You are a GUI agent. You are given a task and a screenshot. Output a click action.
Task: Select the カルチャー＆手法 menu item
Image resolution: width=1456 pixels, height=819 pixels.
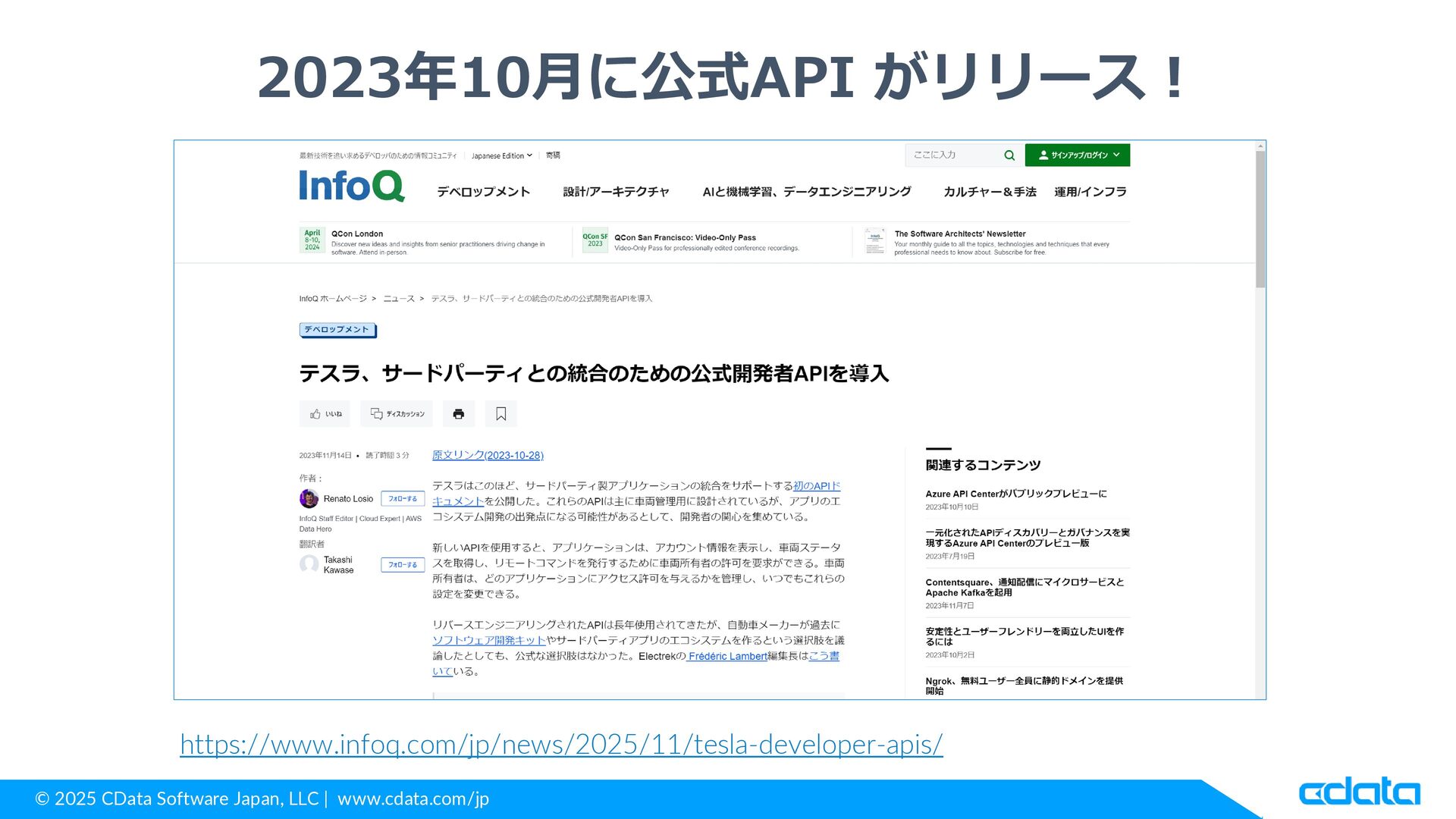pos(990,192)
